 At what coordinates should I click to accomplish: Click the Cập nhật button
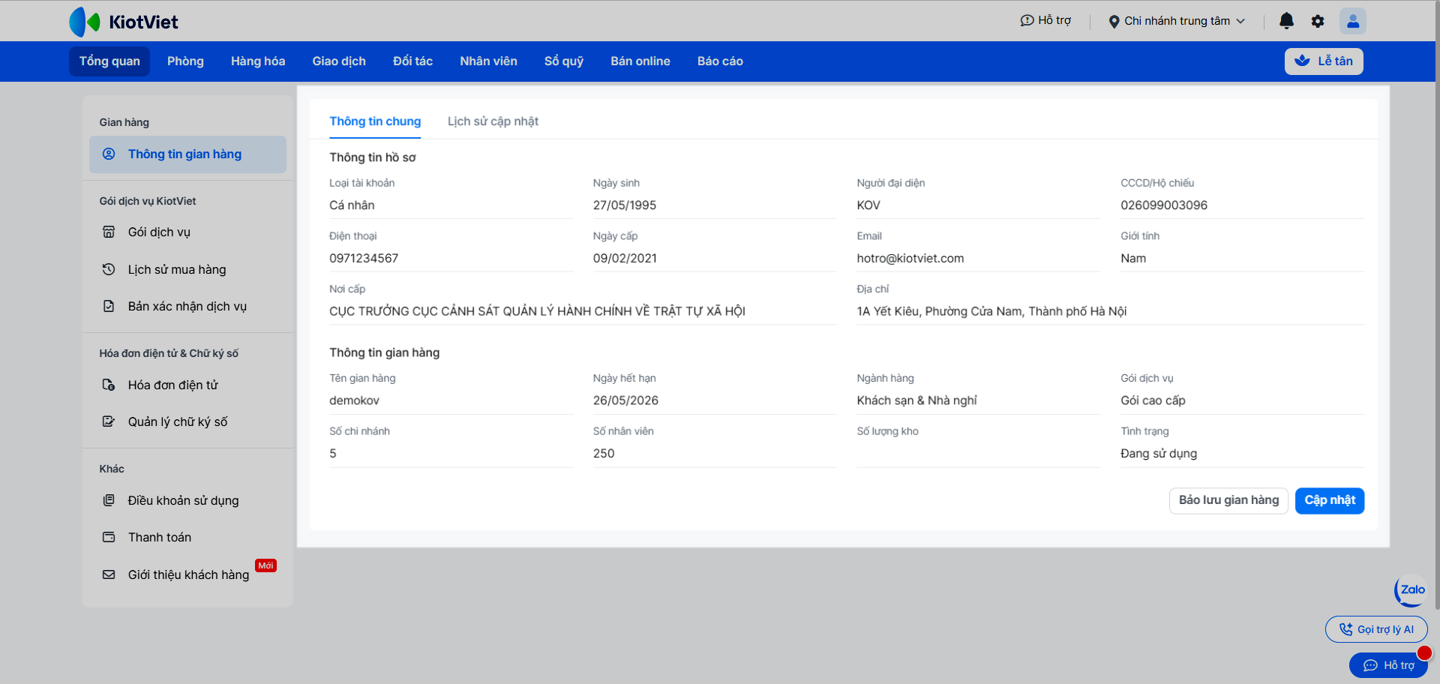1329,500
